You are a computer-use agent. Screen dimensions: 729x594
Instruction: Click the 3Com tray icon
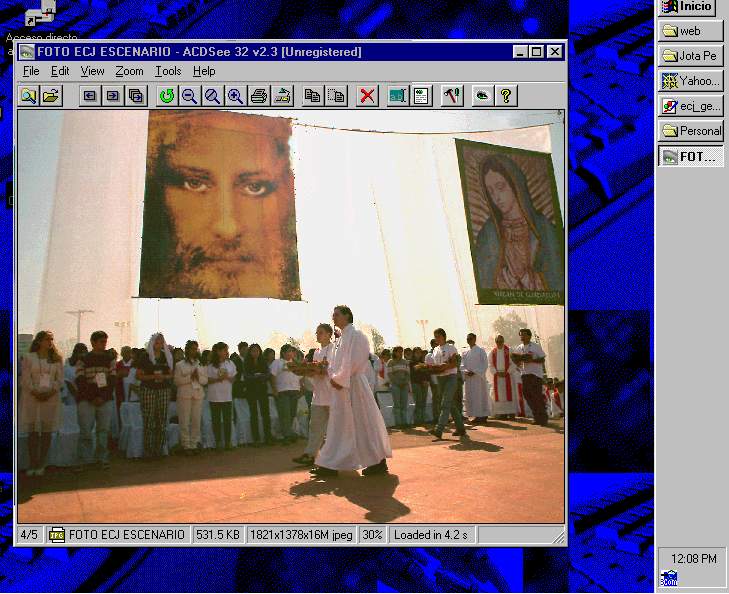(669, 578)
